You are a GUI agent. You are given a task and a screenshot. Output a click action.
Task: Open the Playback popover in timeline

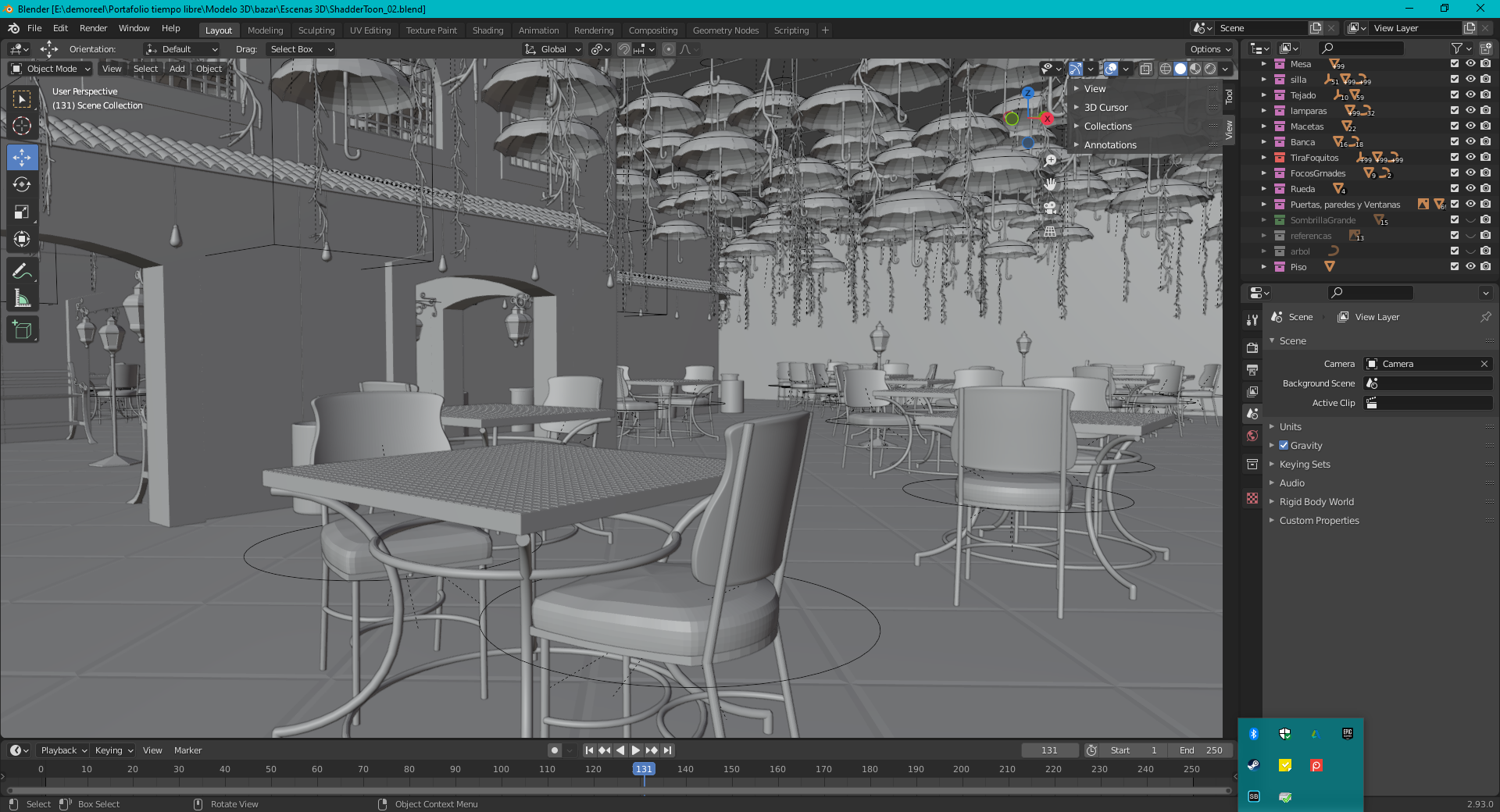pyautogui.click(x=62, y=750)
